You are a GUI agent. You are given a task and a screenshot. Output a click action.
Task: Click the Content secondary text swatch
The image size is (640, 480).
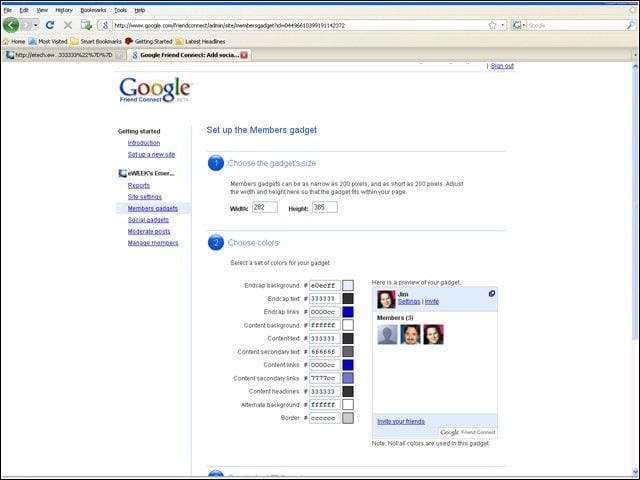click(x=348, y=351)
